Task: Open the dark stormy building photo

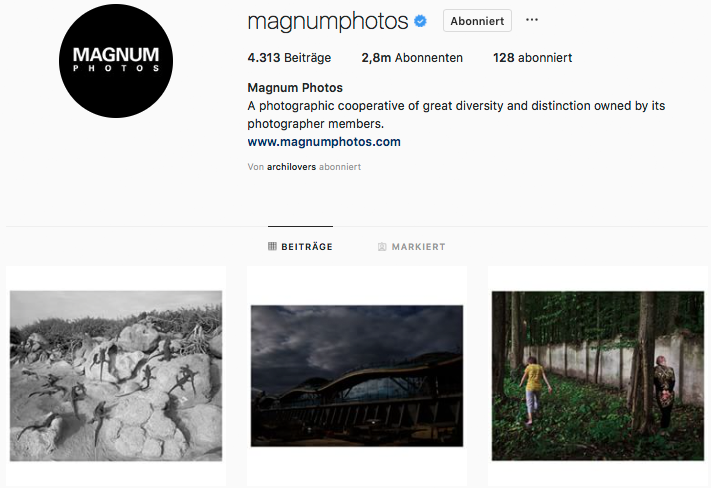Action: 357,376
